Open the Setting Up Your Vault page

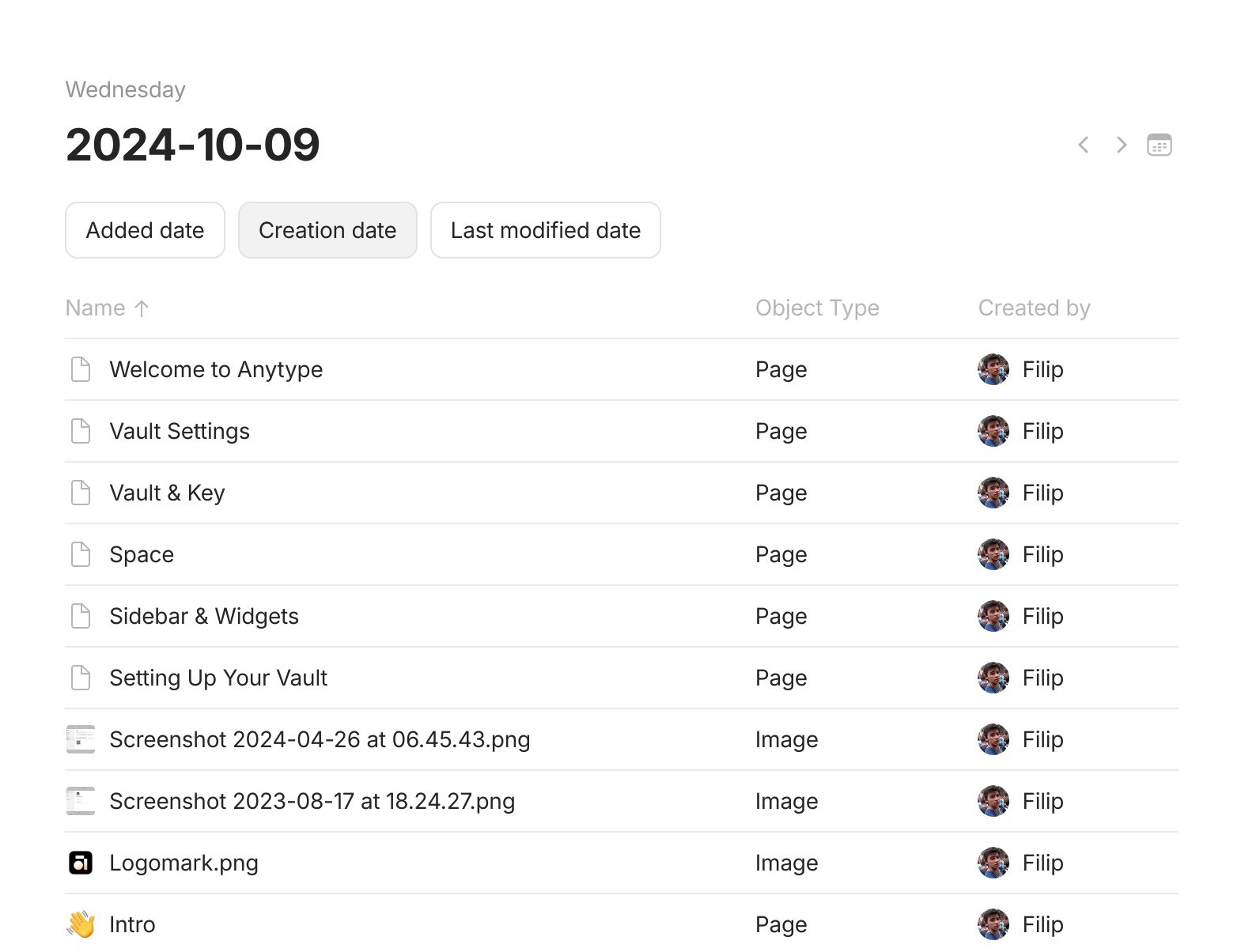point(218,678)
